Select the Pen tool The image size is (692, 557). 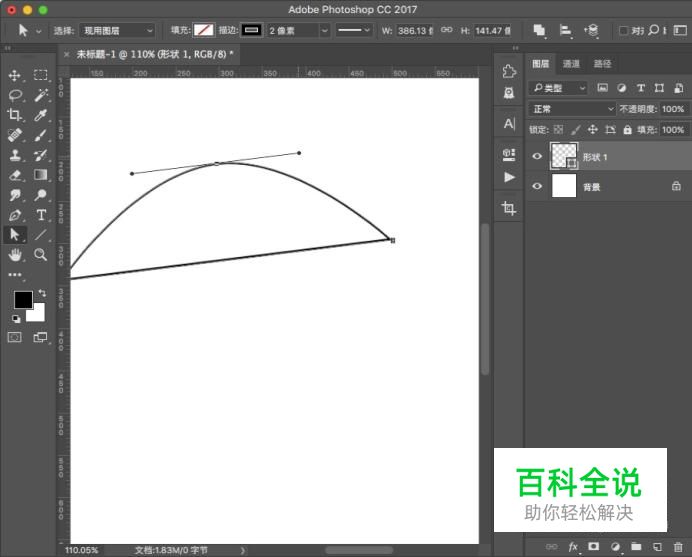[15, 215]
